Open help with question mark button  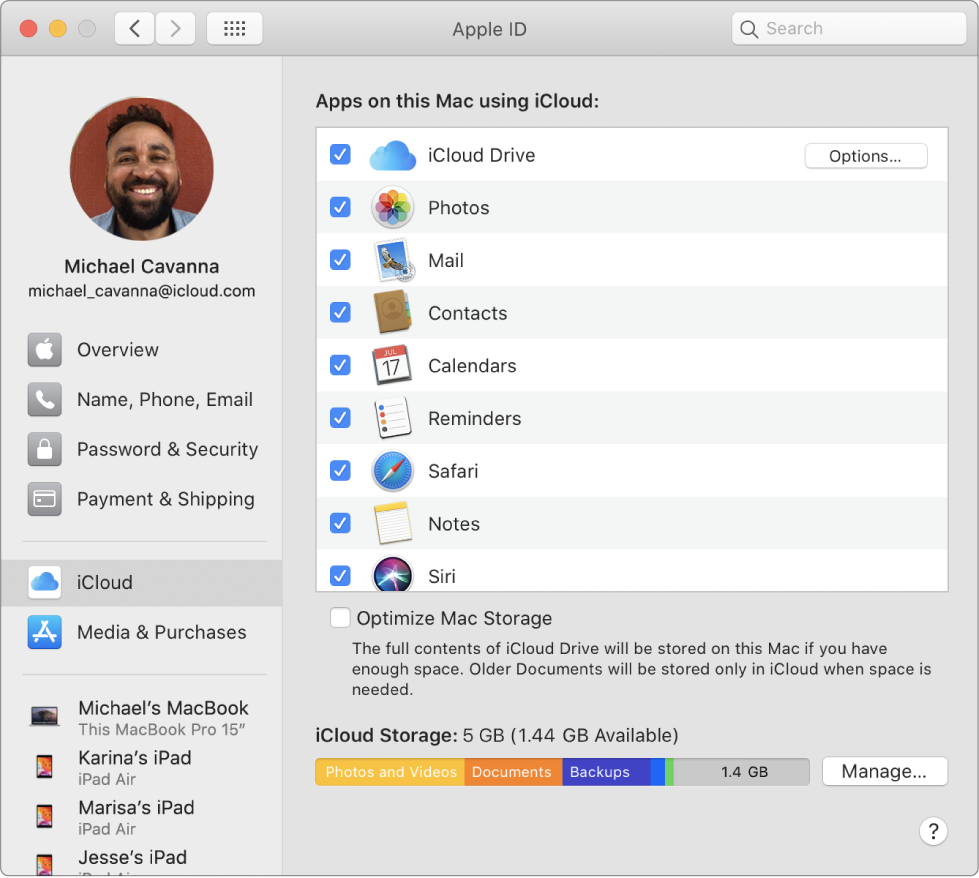point(932,831)
